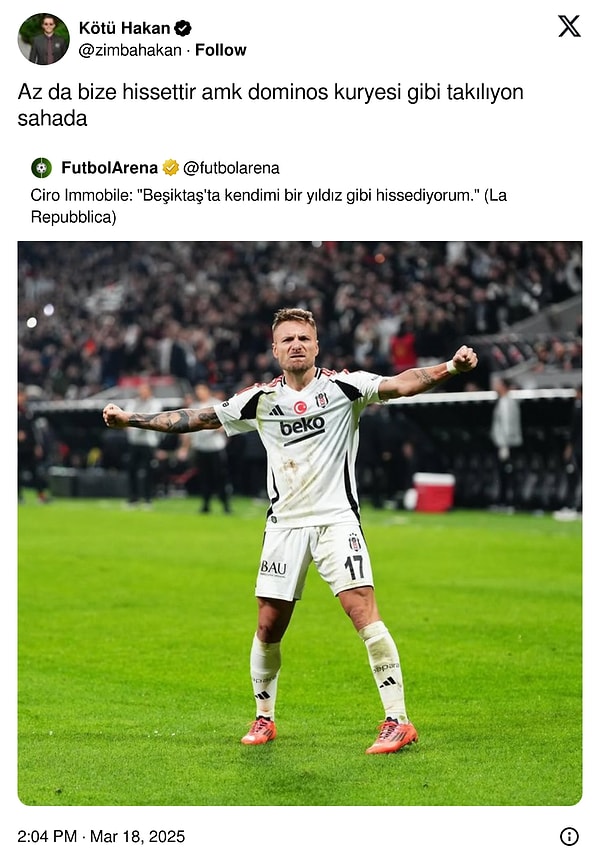Click the X logo
Screen dimensions: 600x867
coord(569,26)
